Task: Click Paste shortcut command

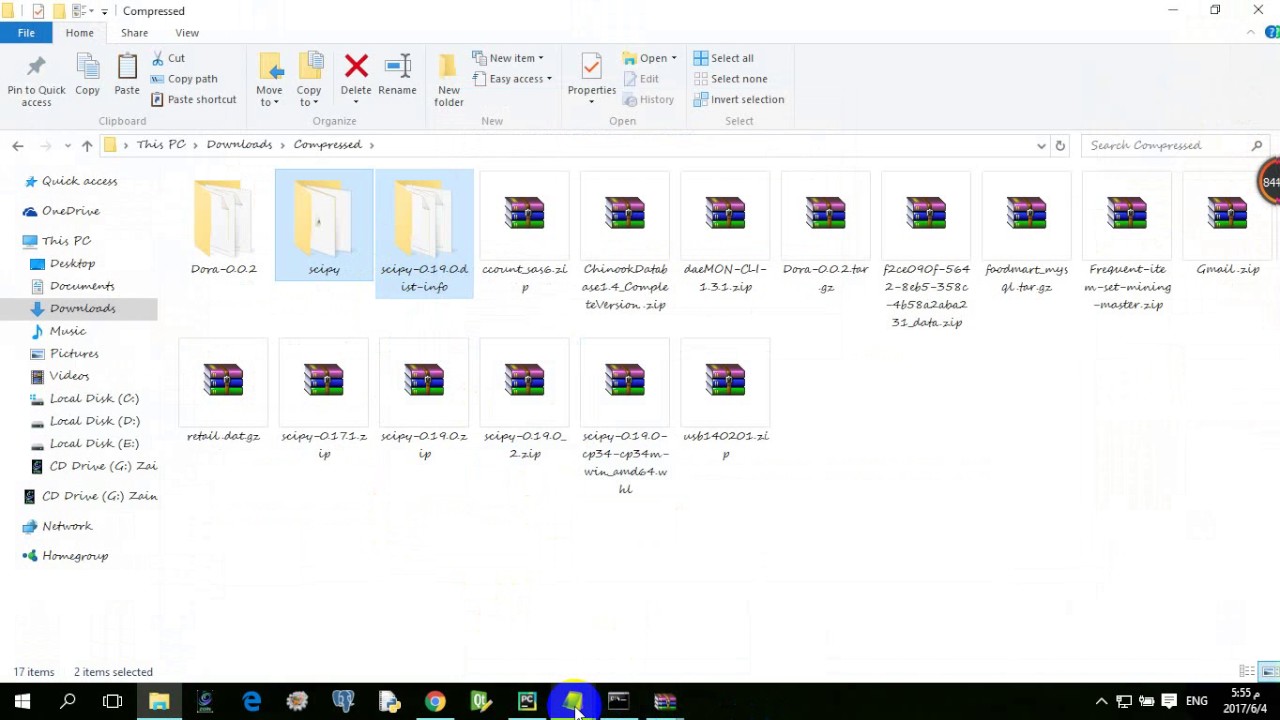Action: 194,99
